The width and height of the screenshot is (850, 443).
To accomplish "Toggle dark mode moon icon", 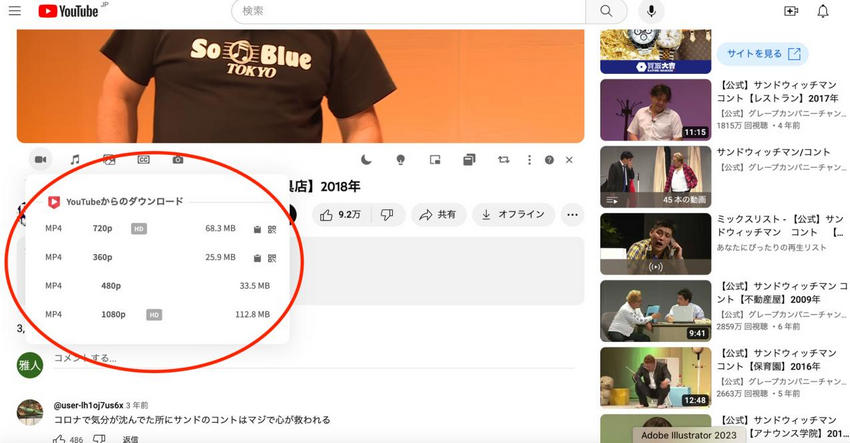I will coord(366,159).
